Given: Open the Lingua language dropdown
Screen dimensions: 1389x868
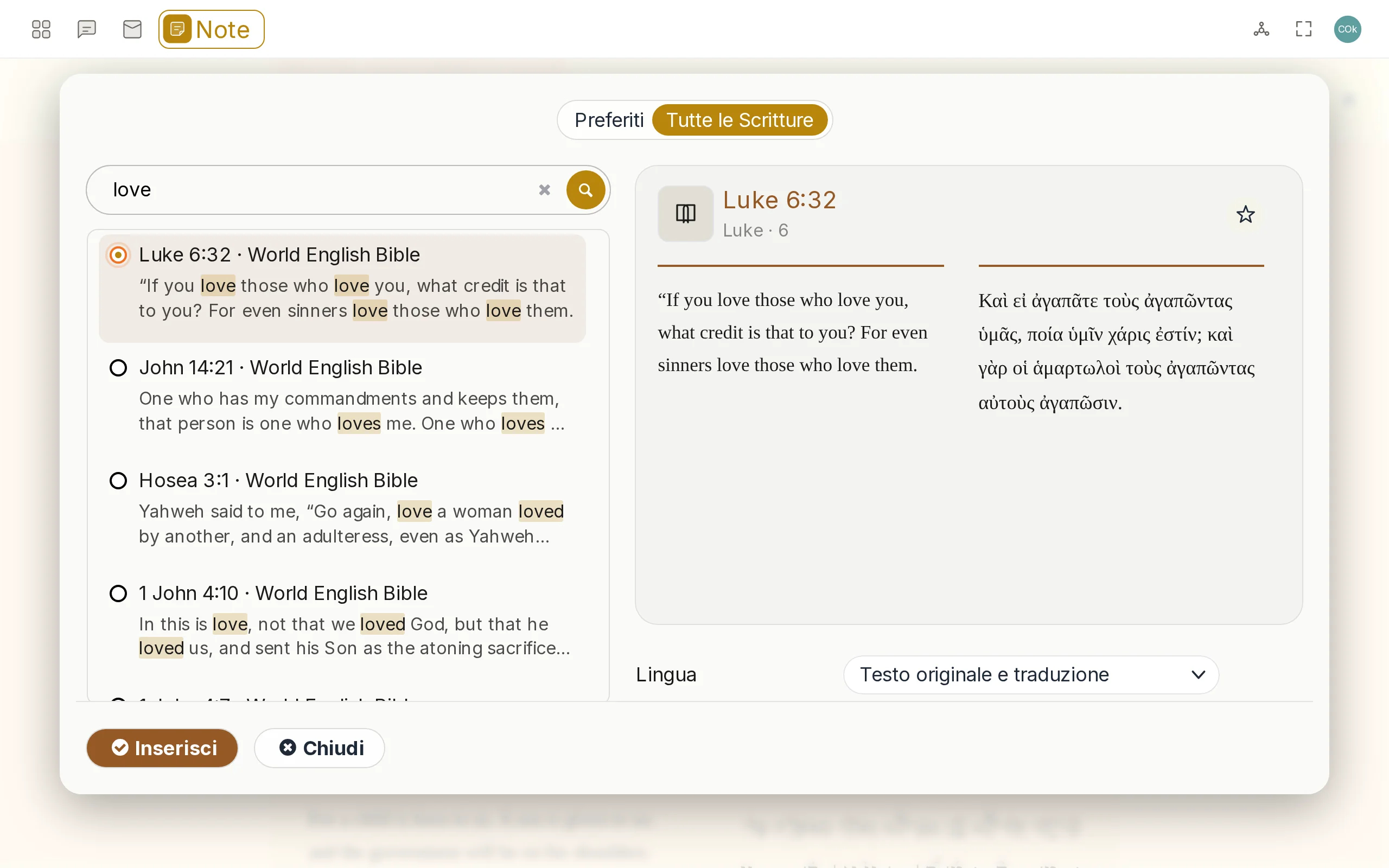Looking at the screenshot, I should [x=1031, y=674].
